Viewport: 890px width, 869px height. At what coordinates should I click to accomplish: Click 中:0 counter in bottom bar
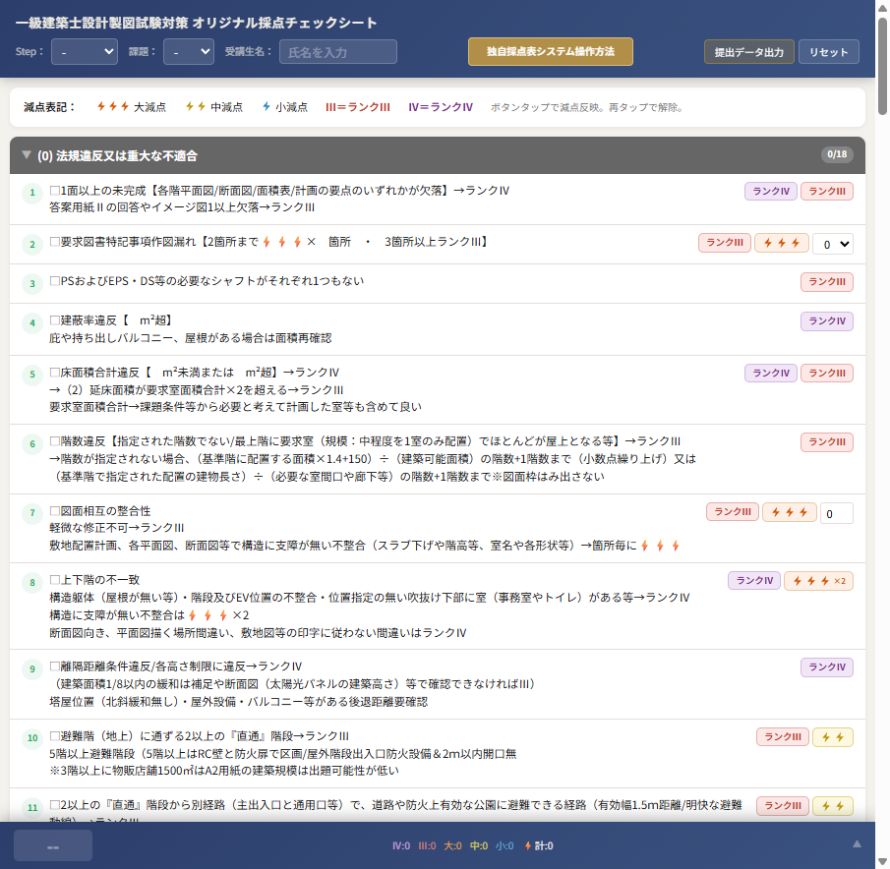pyautogui.click(x=478, y=846)
